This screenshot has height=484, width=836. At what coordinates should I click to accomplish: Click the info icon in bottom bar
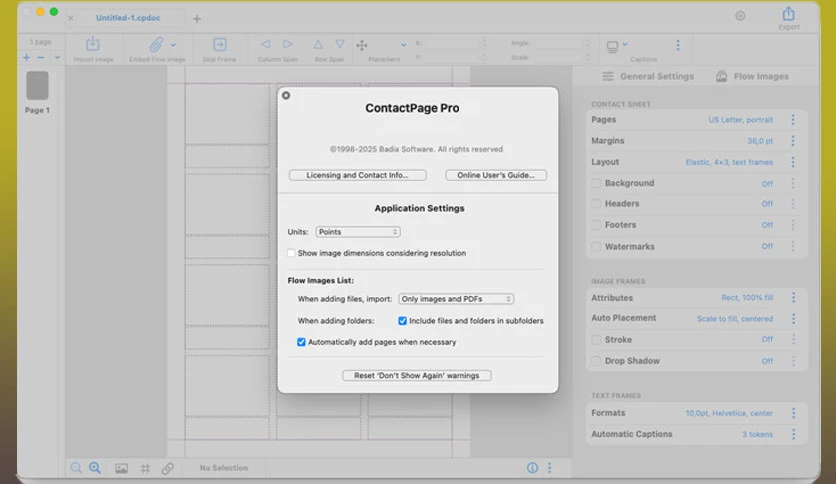(532, 467)
